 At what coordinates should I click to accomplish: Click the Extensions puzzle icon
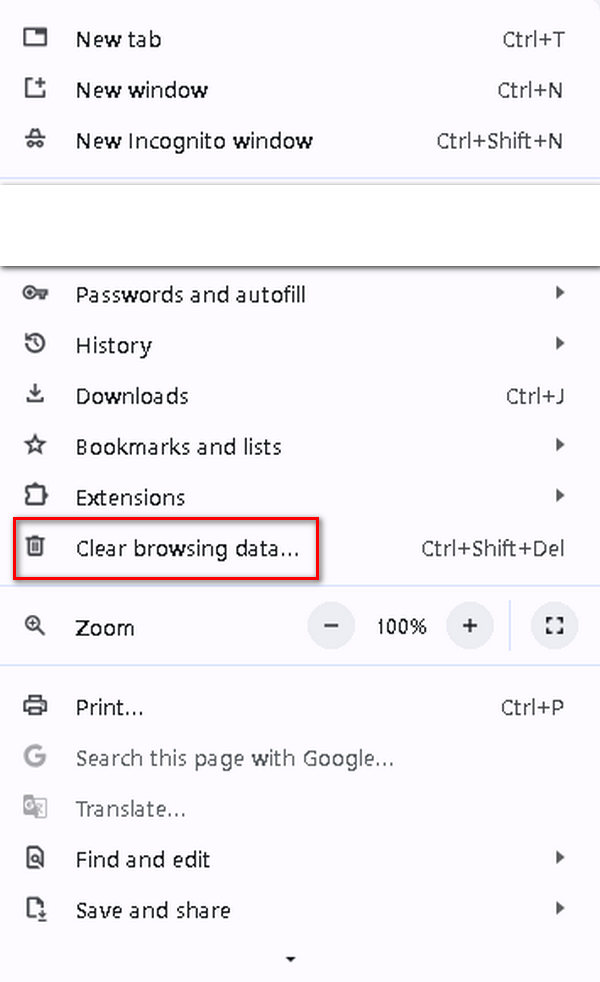(x=35, y=497)
